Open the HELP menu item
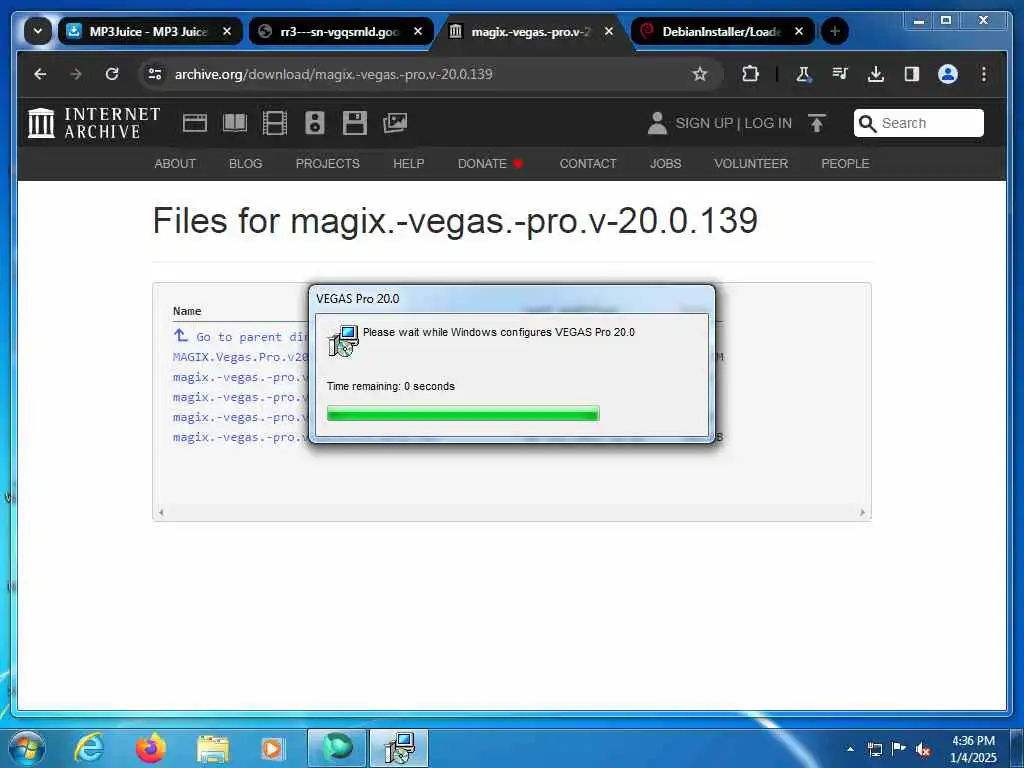 coord(409,164)
